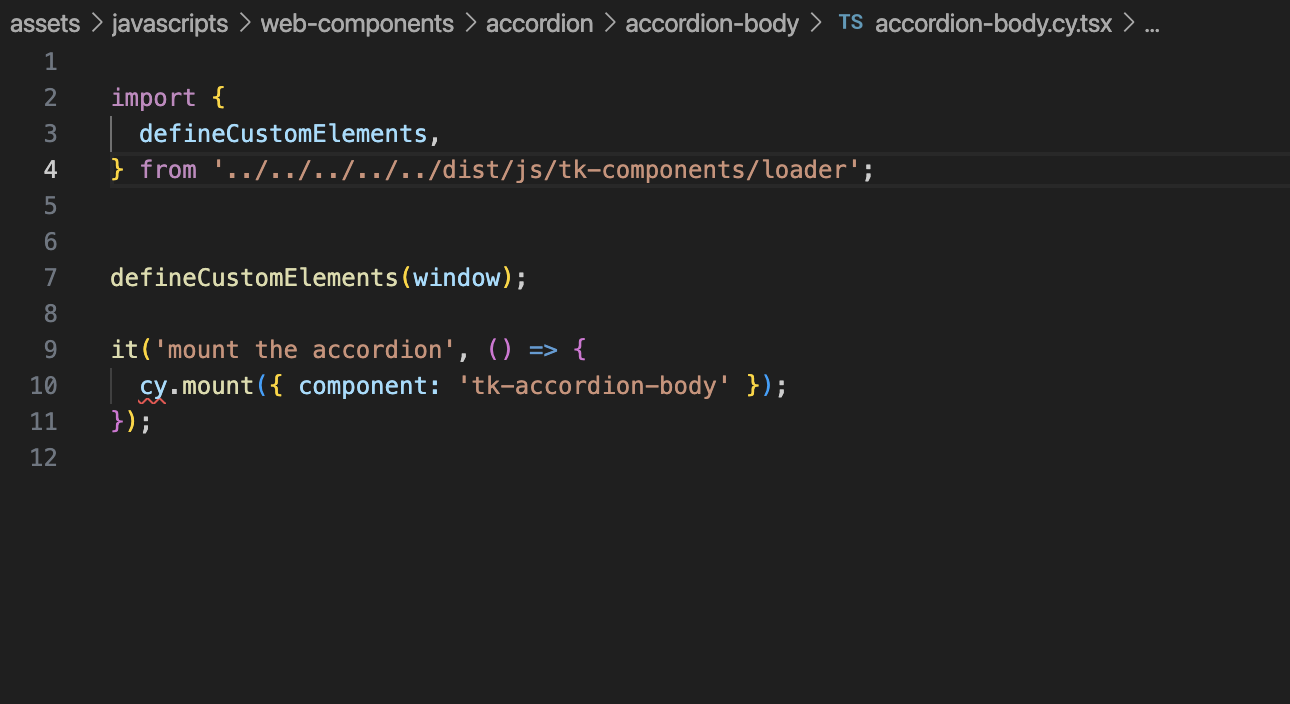Select accordion-body.cy.tsx in the breadcrumb
1290x704 pixels.
992,23
